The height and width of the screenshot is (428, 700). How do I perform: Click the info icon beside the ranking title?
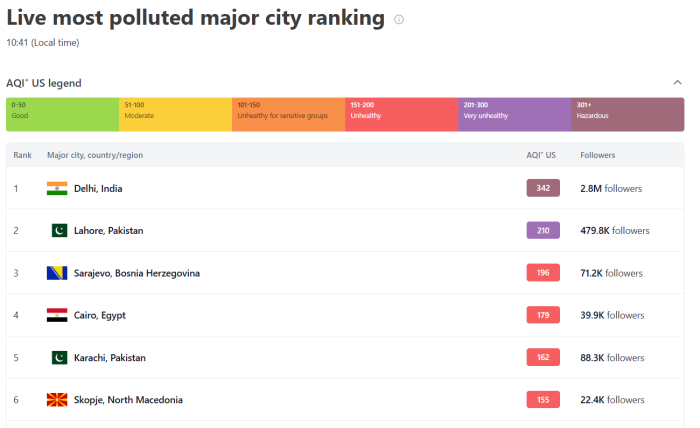[x=399, y=19]
